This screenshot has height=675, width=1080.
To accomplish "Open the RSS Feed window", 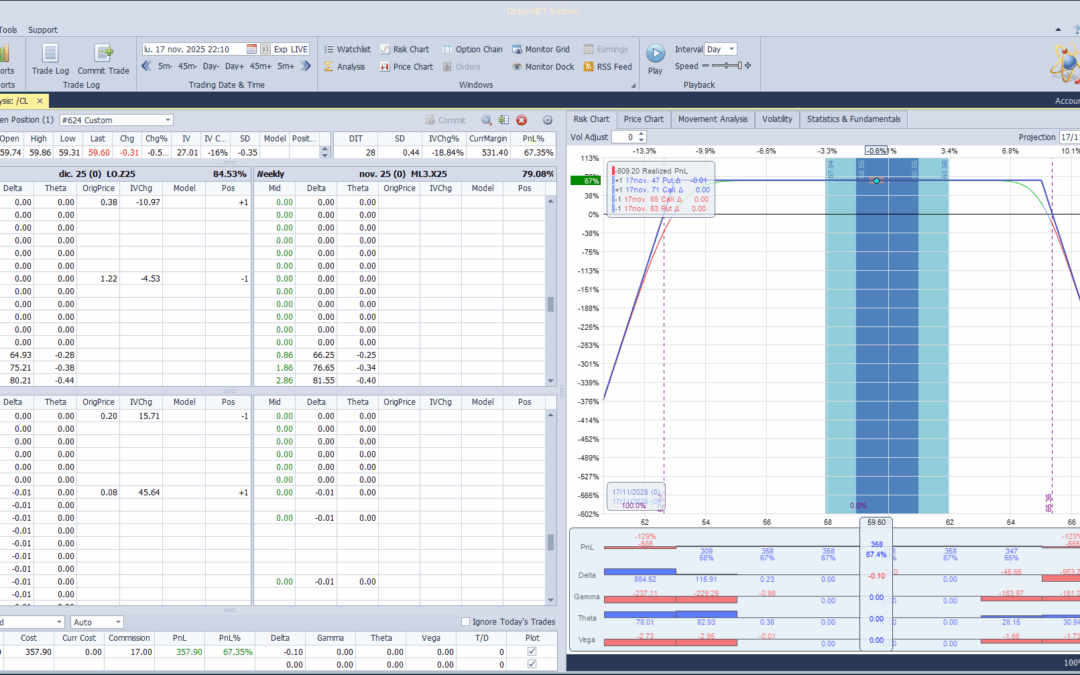I will [x=608, y=67].
